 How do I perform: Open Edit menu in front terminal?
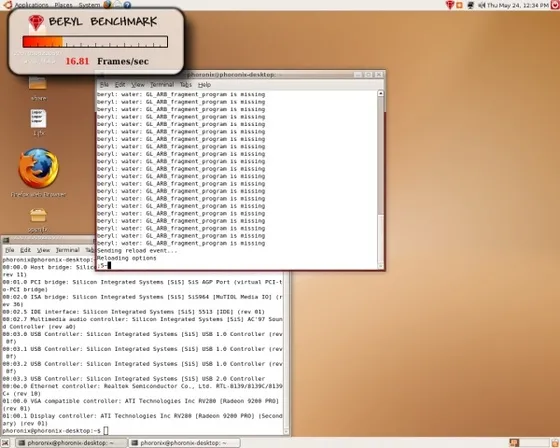pyautogui.click(x=120, y=84)
